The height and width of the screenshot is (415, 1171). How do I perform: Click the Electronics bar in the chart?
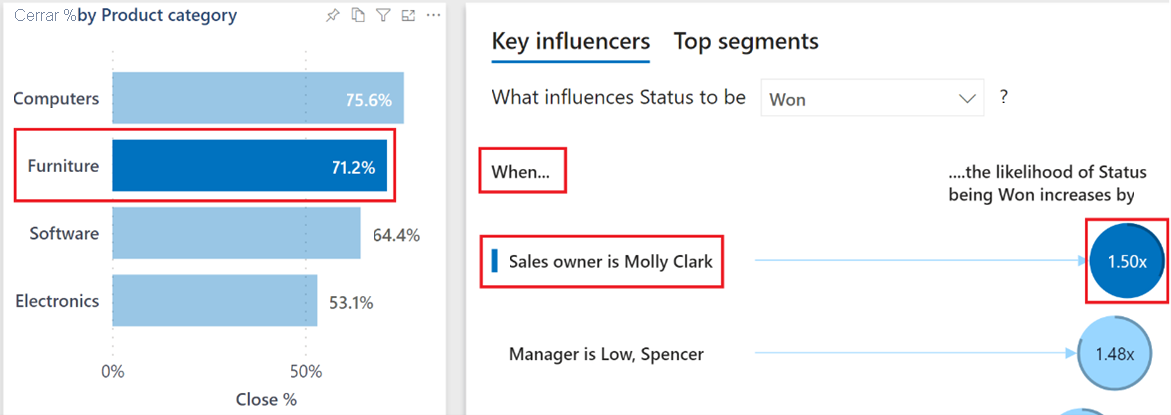click(214, 300)
